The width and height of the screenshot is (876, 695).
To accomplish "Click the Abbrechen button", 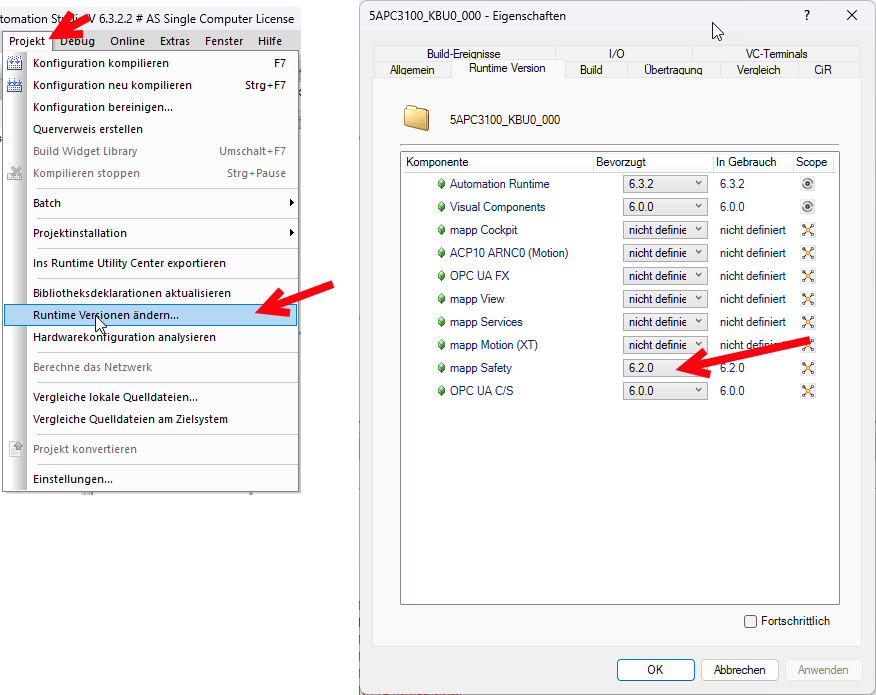I will point(739,670).
